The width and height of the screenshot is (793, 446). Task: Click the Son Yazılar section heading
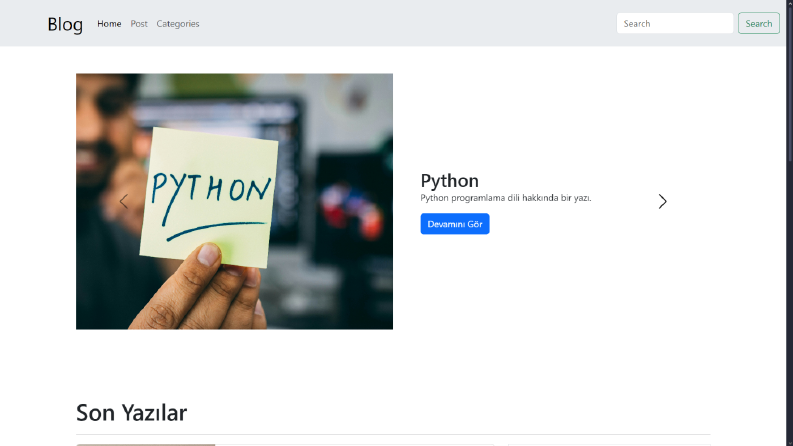(131, 413)
